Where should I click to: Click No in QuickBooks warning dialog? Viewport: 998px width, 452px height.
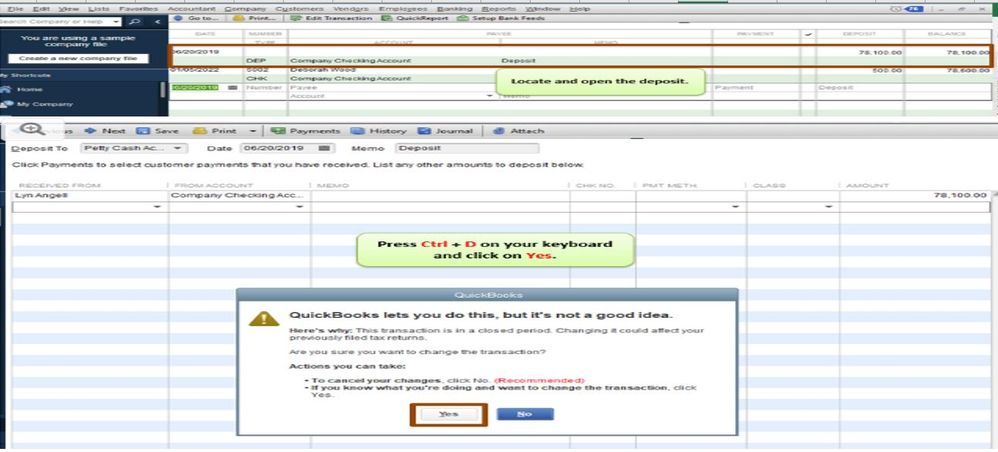click(x=525, y=414)
